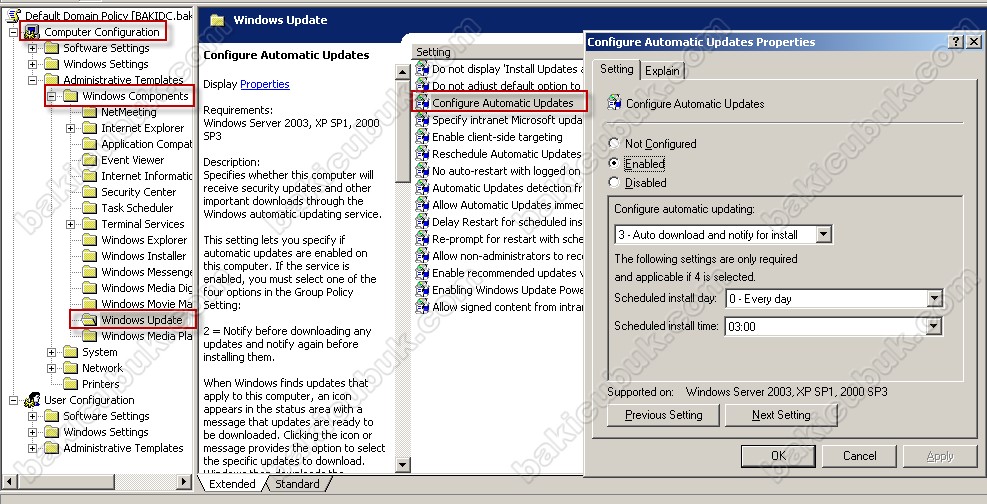This screenshot has width=987, height=504.
Task: Expand the Terminal Services tree node
Action: tap(70, 224)
